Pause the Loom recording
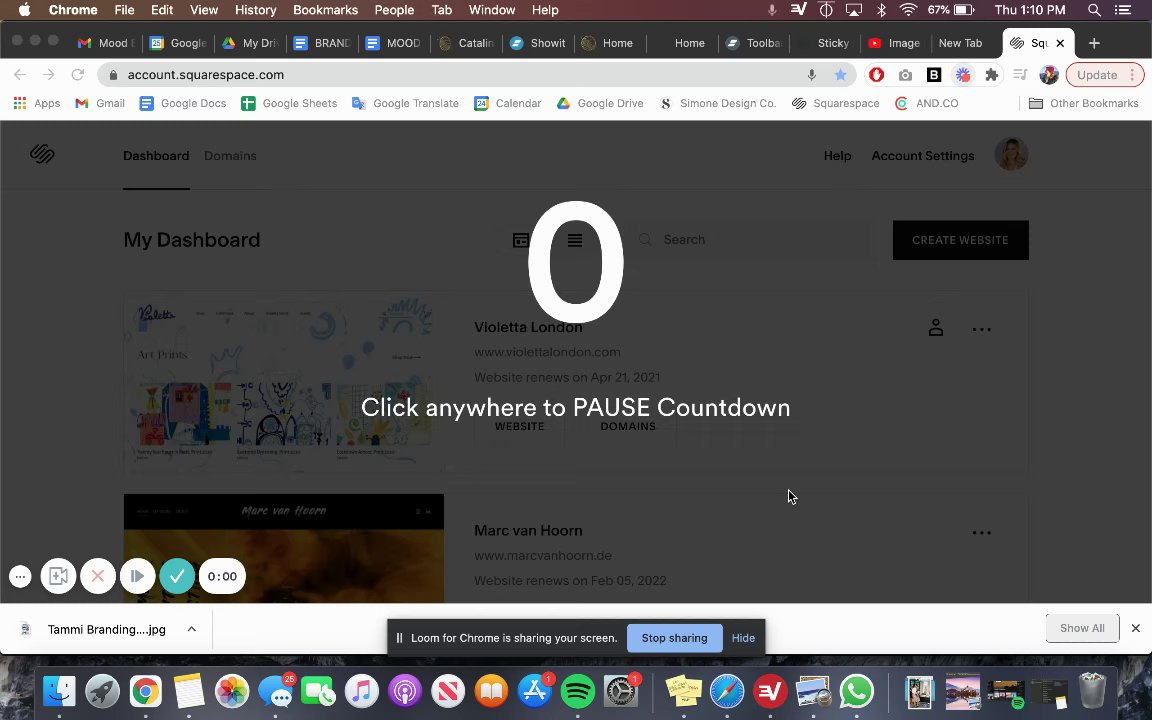This screenshot has width=1152, height=720. point(137,576)
